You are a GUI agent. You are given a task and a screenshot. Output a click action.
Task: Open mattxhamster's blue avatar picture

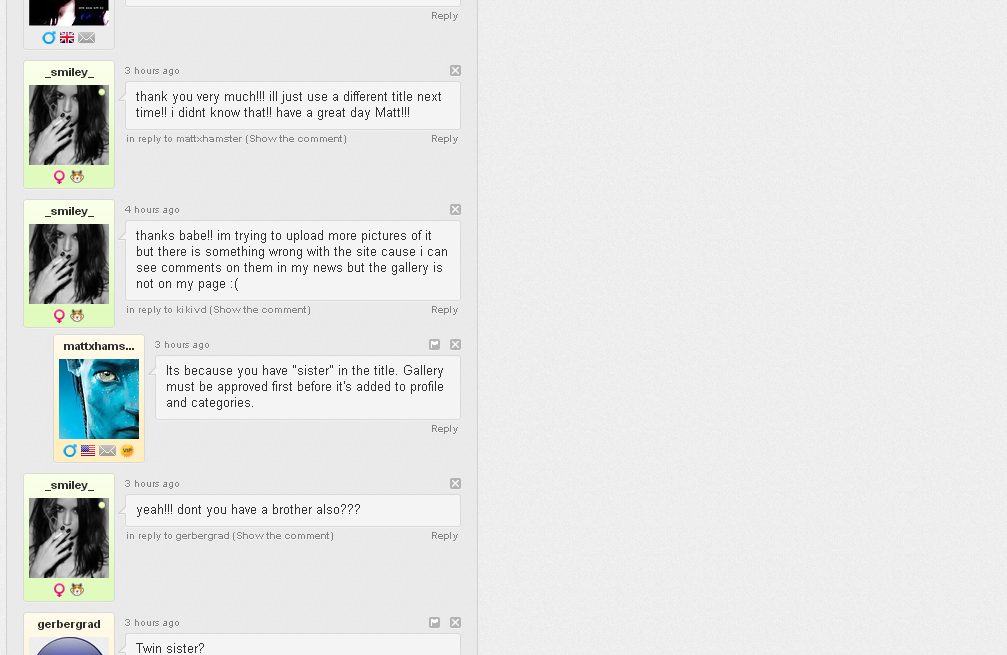[x=99, y=399]
